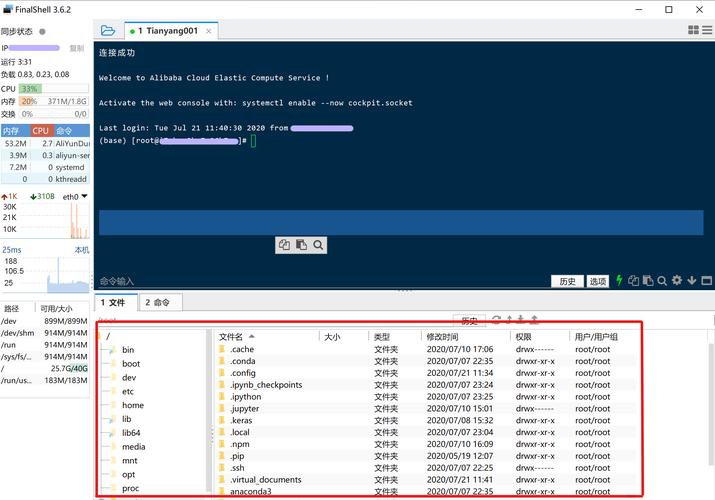The width and height of the screenshot is (715, 500).
Task: Click 复制 to copy the IP
Action: (x=76, y=48)
